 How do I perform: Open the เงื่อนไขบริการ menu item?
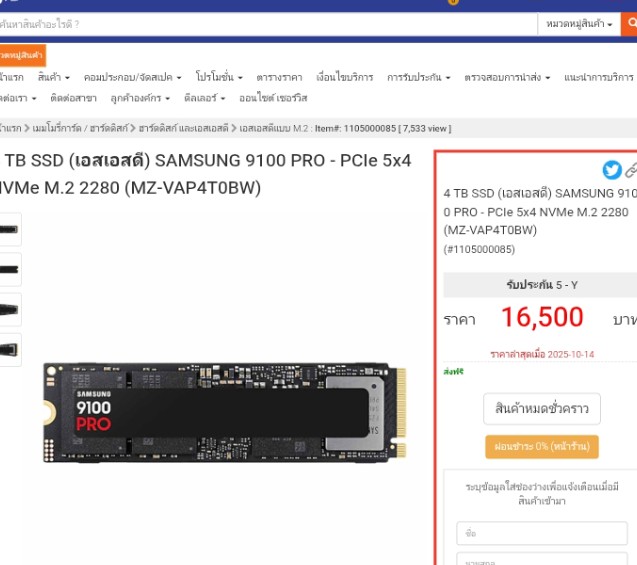point(344,77)
